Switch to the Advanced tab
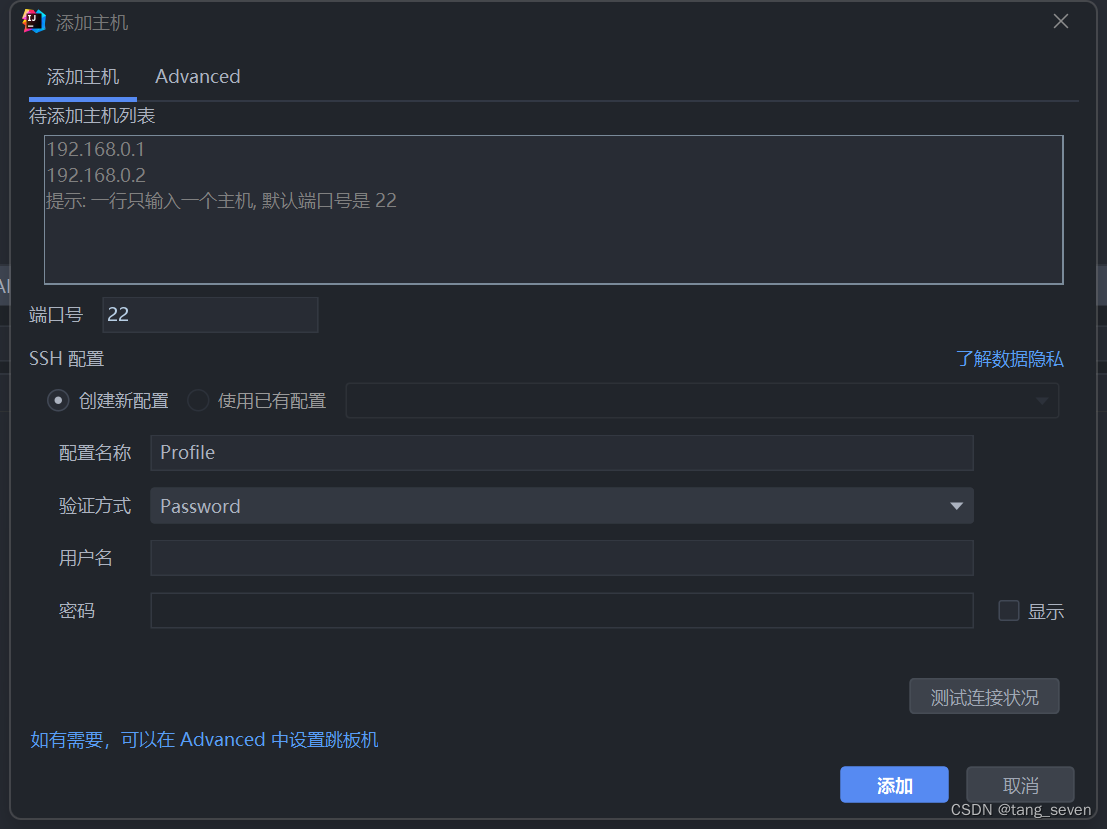Screen dimensions: 1107x829 [197, 77]
